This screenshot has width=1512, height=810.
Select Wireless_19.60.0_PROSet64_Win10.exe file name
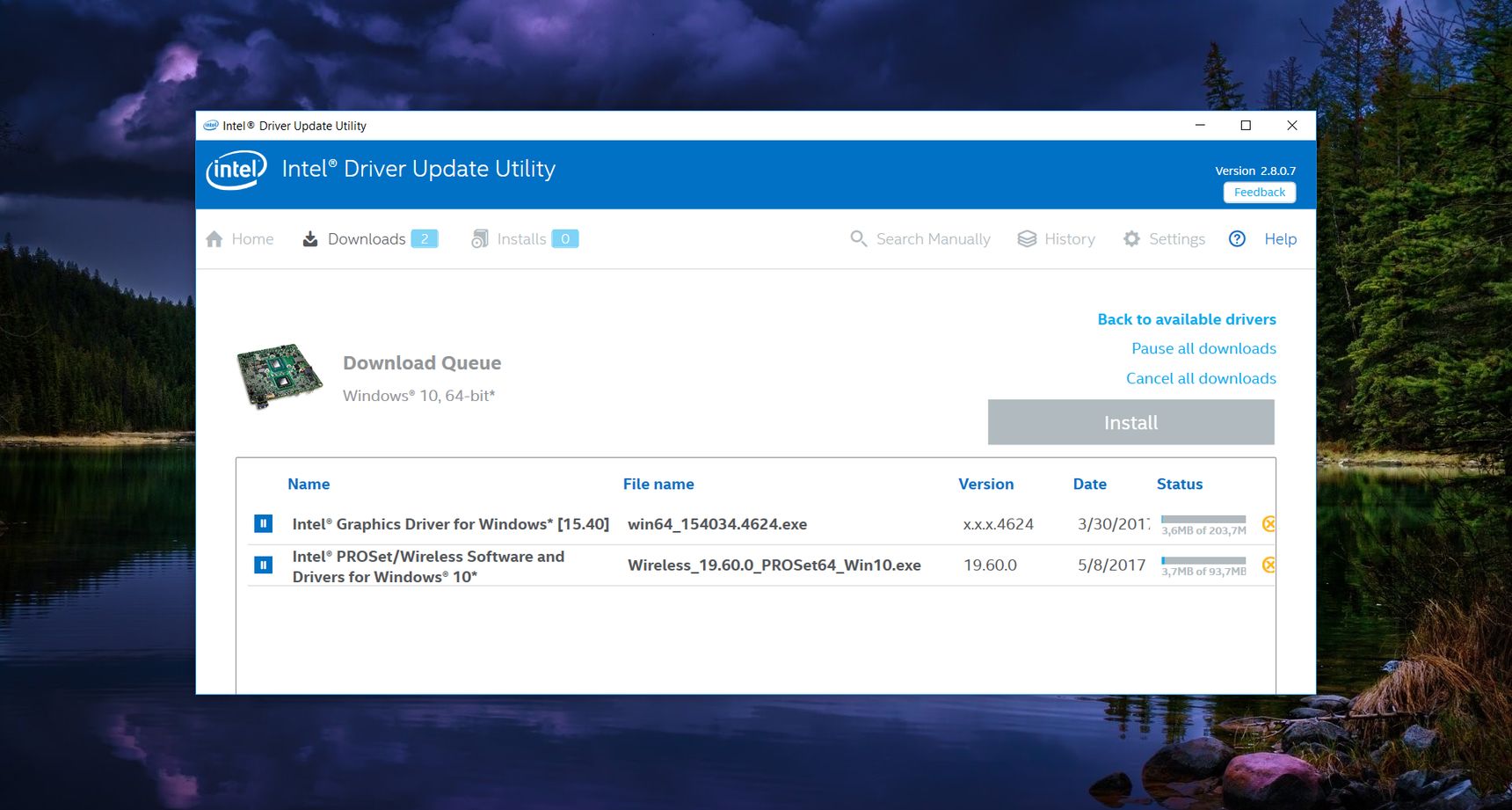pyautogui.click(x=774, y=565)
